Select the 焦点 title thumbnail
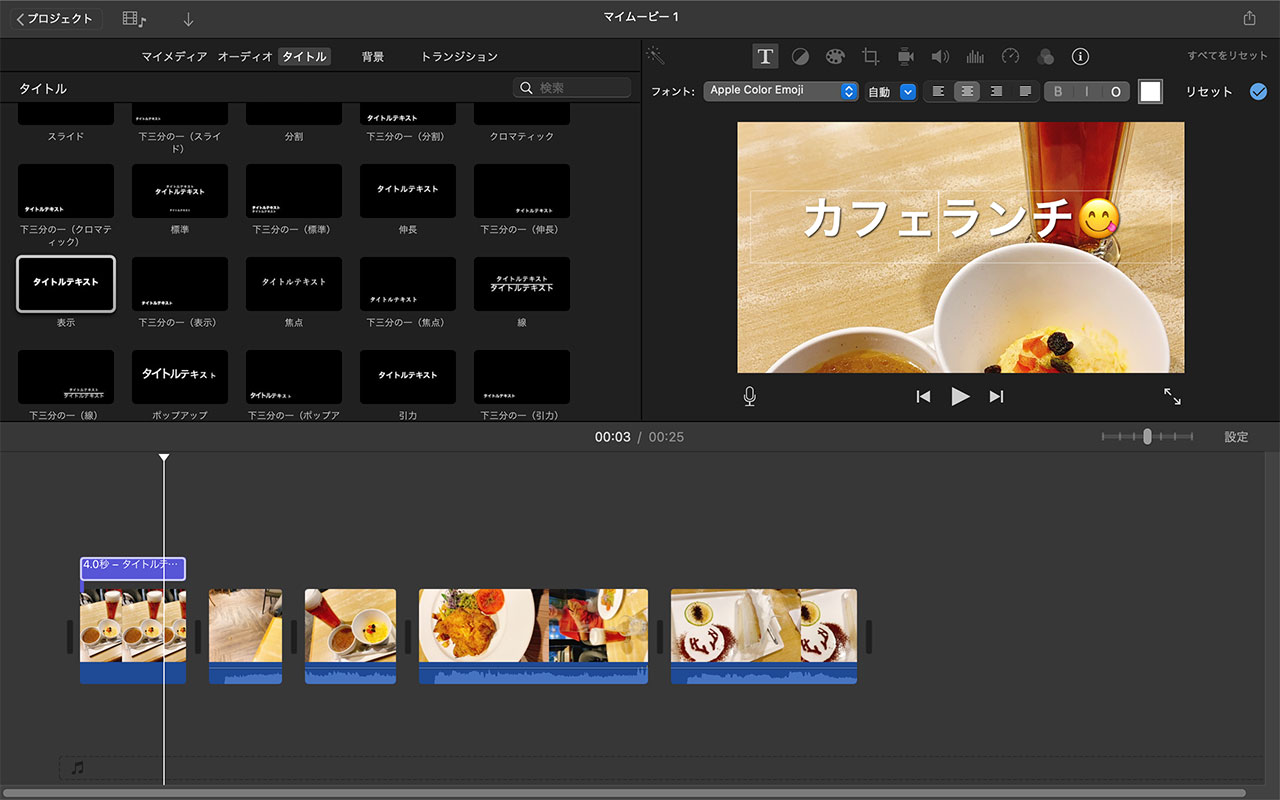The image size is (1280, 800). pyautogui.click(x=294, y=284)
